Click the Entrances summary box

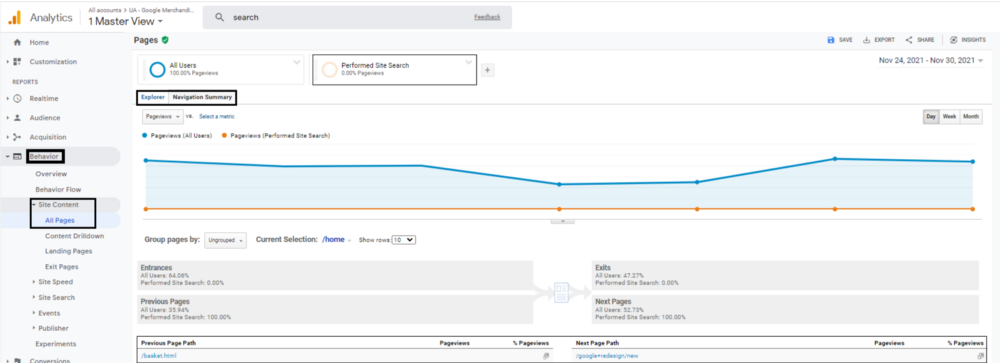(x=335, y=275)
